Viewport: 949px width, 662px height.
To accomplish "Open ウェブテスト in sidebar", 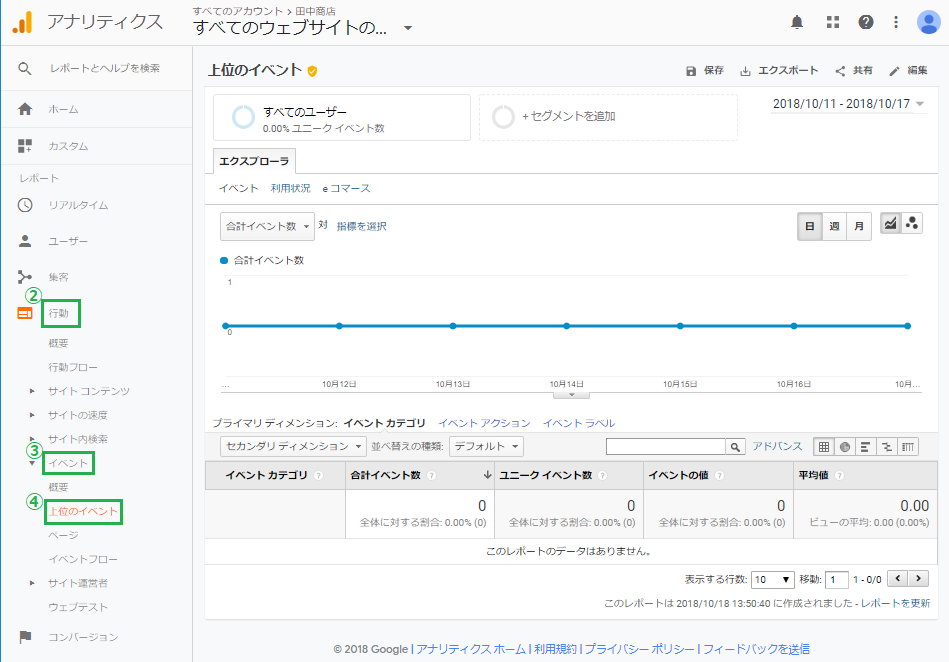I will click(x=78, y=607).
